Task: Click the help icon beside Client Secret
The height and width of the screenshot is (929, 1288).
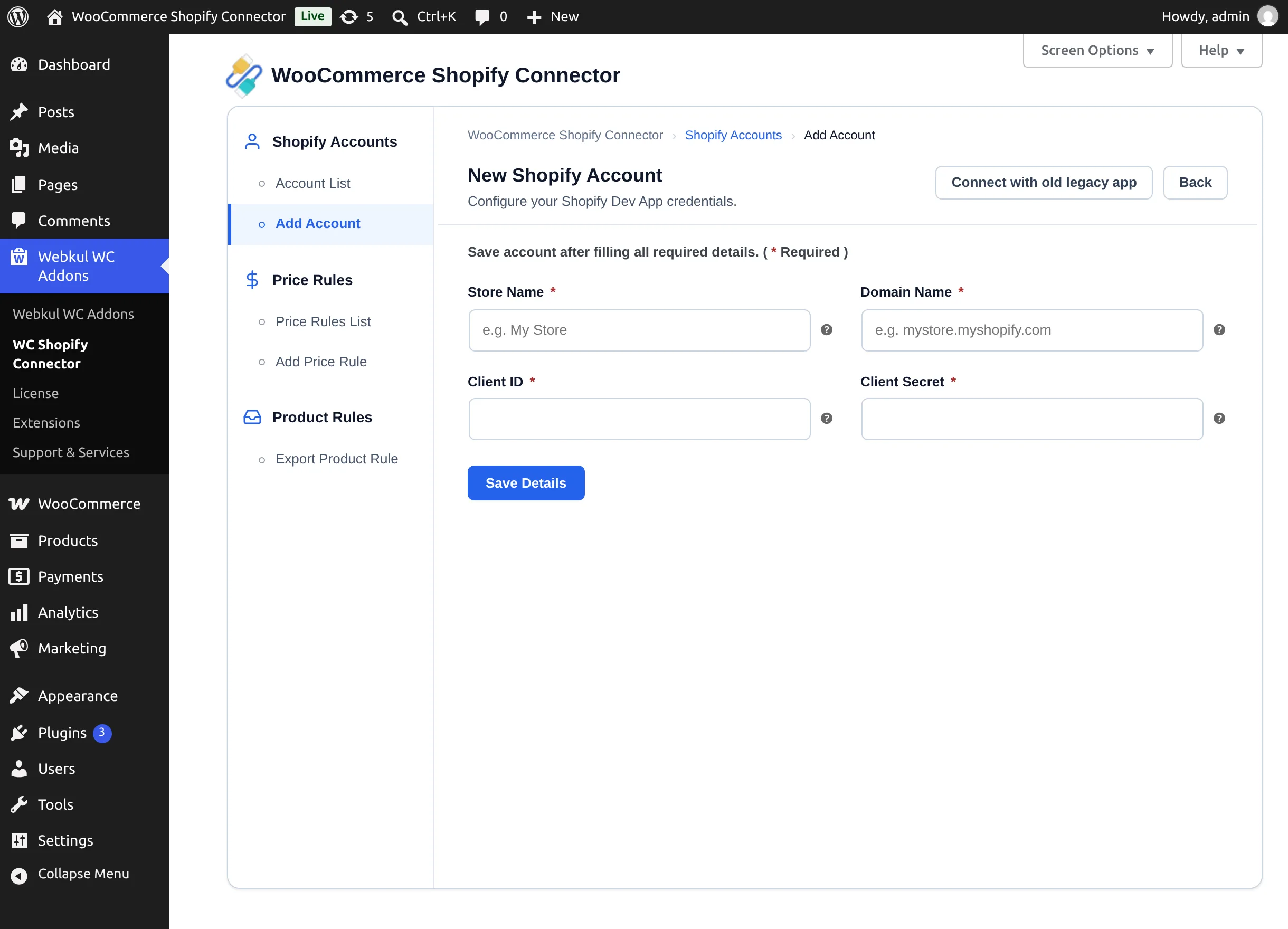Action: 1219,419
